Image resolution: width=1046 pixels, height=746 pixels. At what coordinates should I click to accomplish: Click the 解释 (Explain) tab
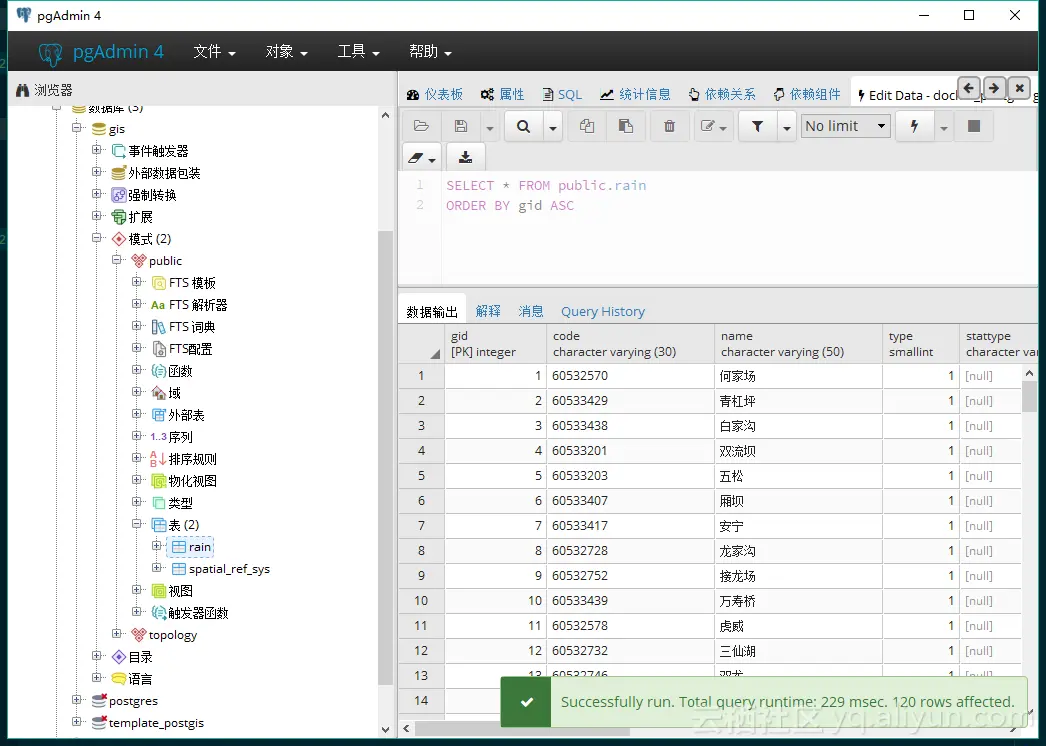(x=488, y=311)
